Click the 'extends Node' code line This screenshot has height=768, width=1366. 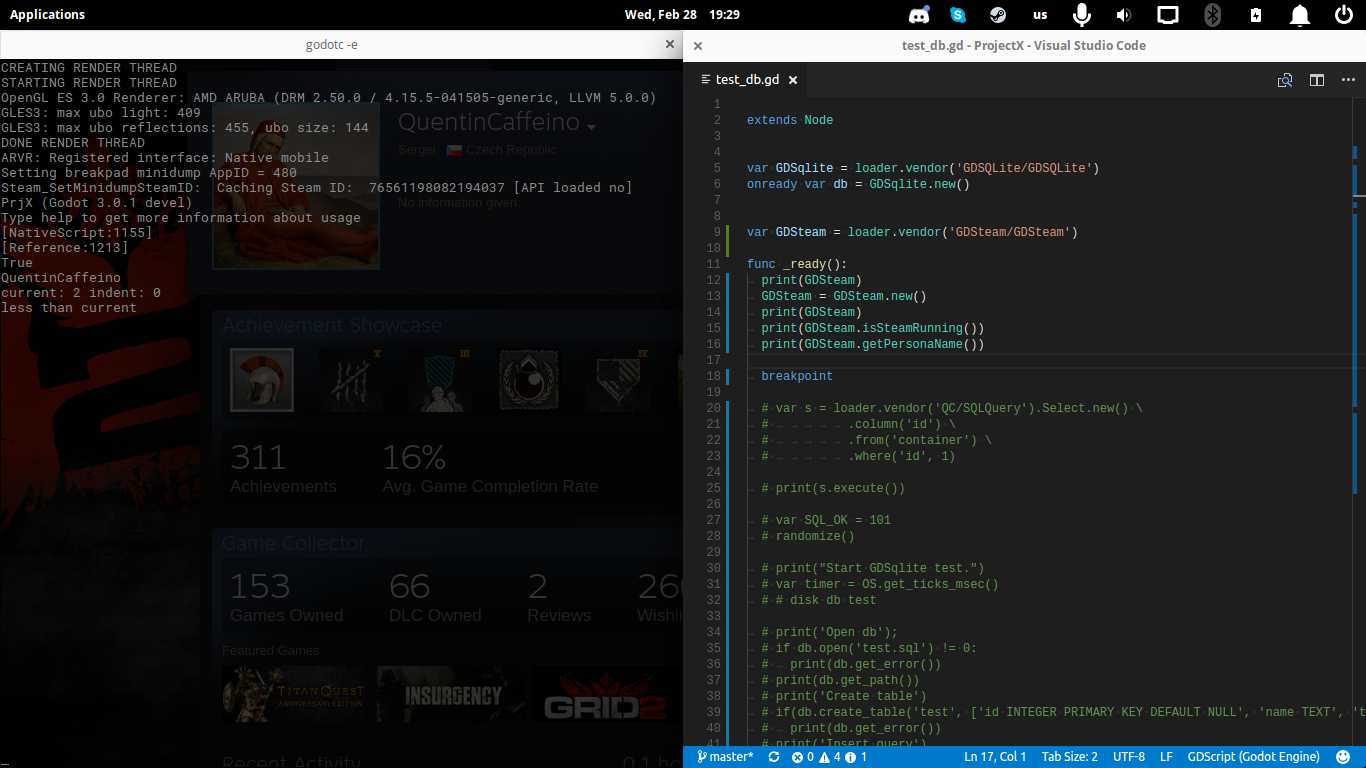tap(790, 120)
